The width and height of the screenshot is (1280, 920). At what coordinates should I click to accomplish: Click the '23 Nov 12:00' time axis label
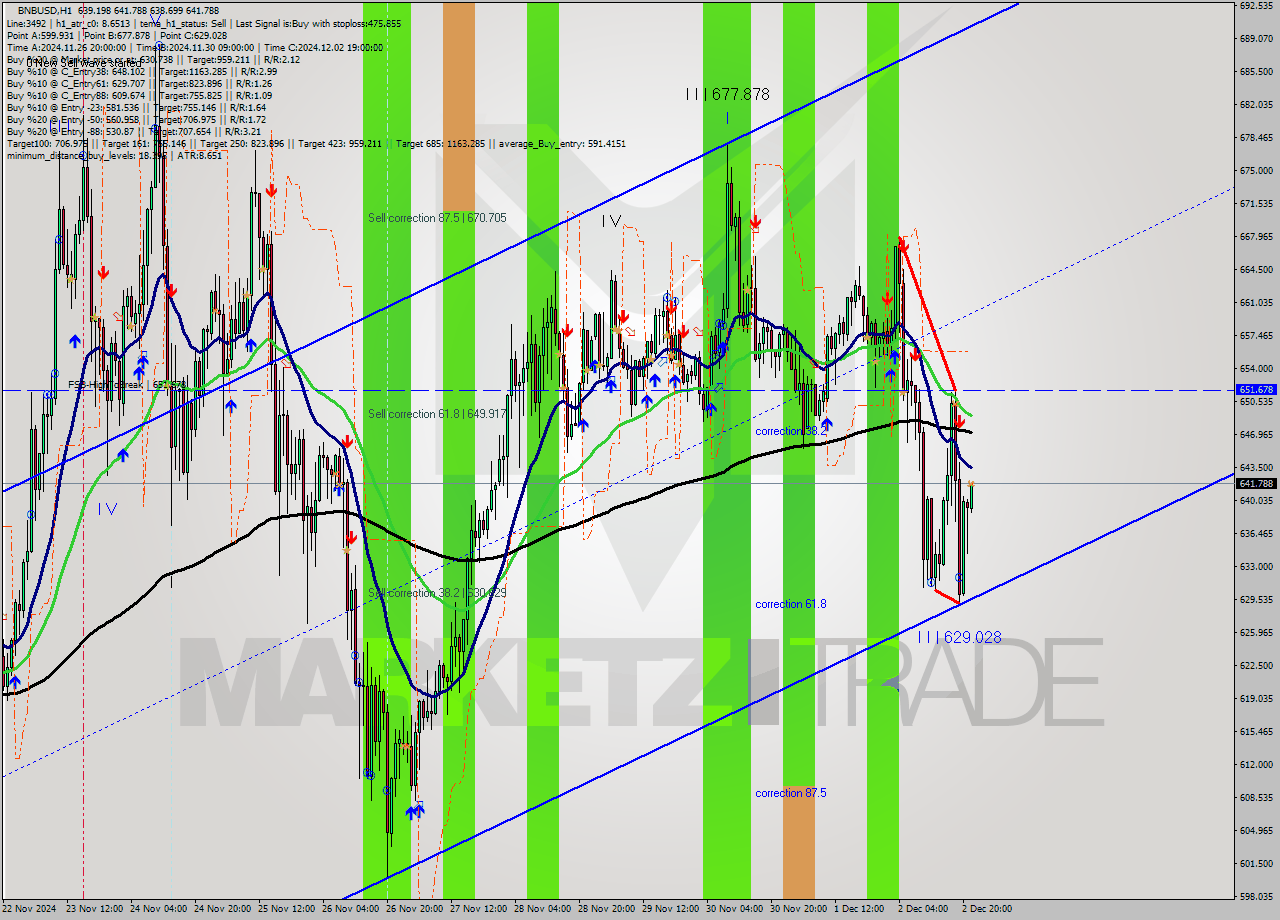[95, 910]
